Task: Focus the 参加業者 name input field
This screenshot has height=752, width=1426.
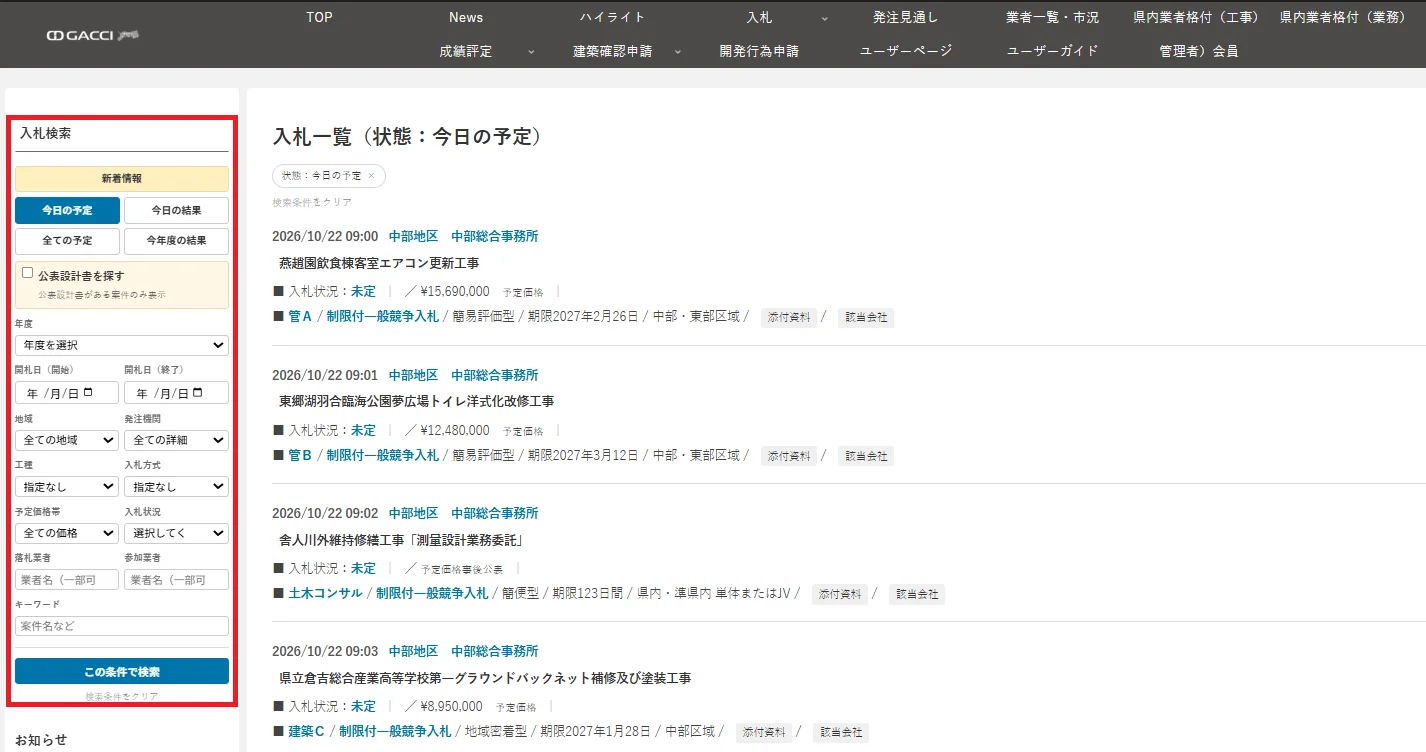Action: point(176,580)
